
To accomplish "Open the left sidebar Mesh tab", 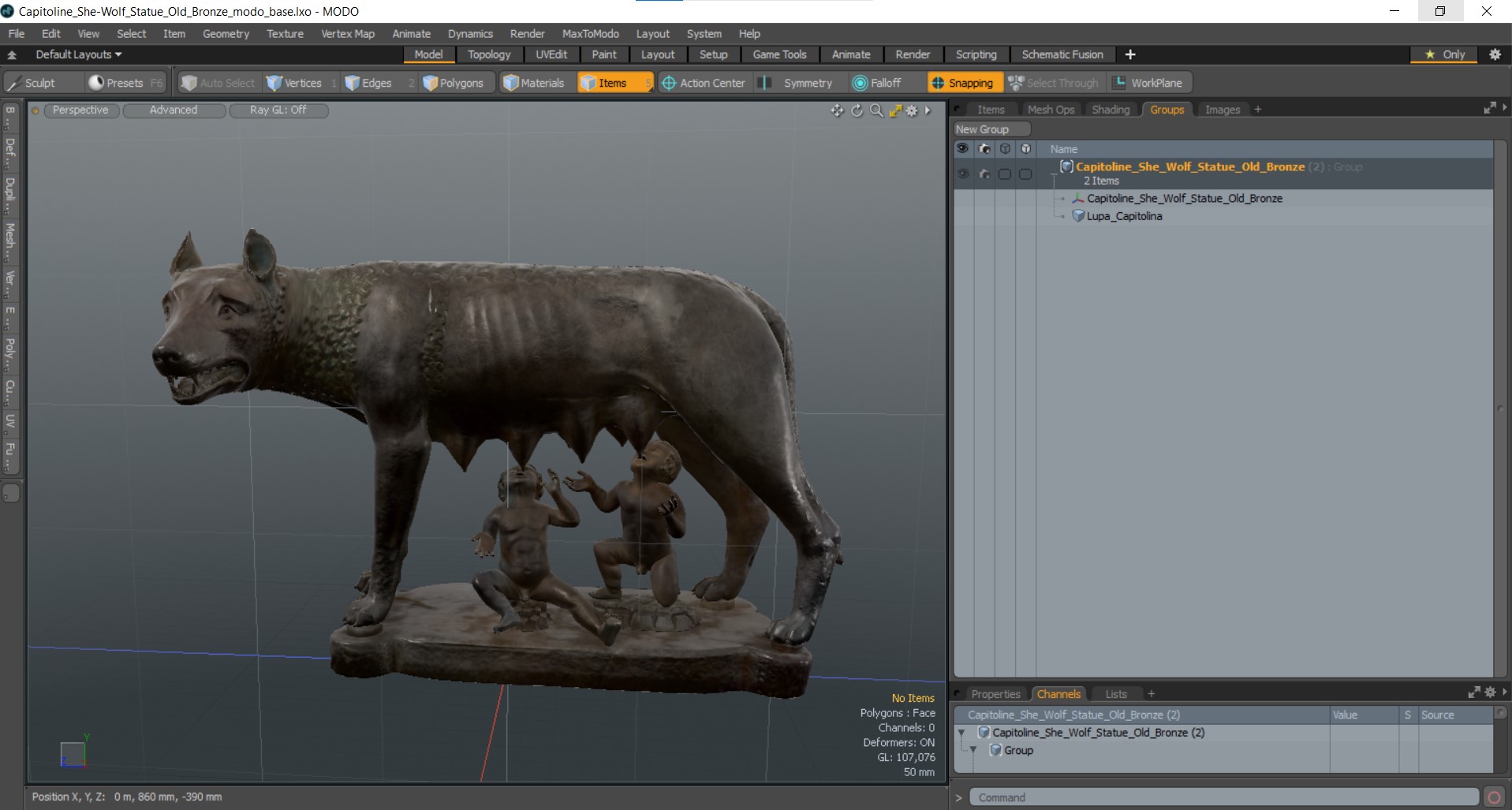I will tap(10, 242).
